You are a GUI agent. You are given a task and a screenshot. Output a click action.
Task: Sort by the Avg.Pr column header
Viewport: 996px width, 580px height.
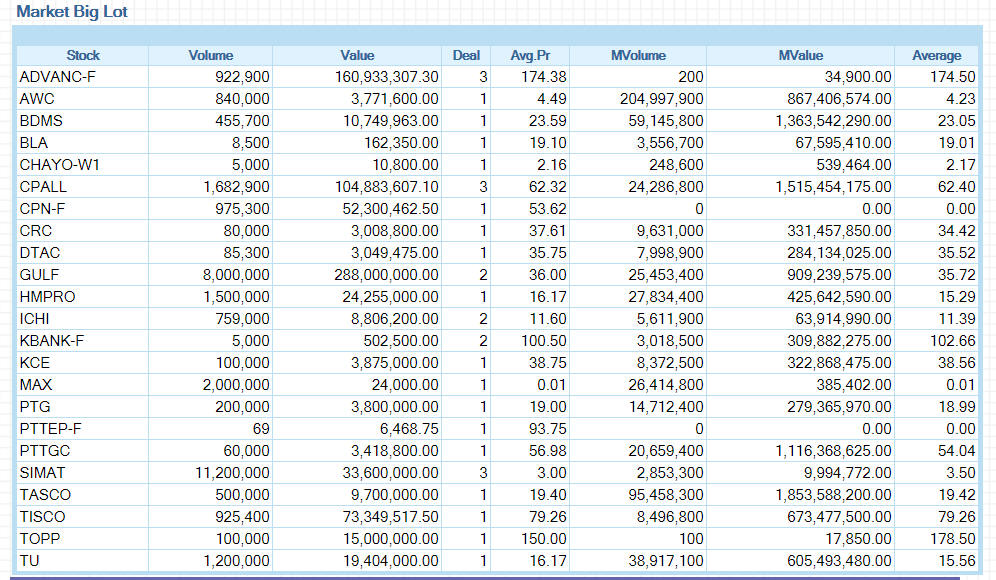tap(530, 56)
